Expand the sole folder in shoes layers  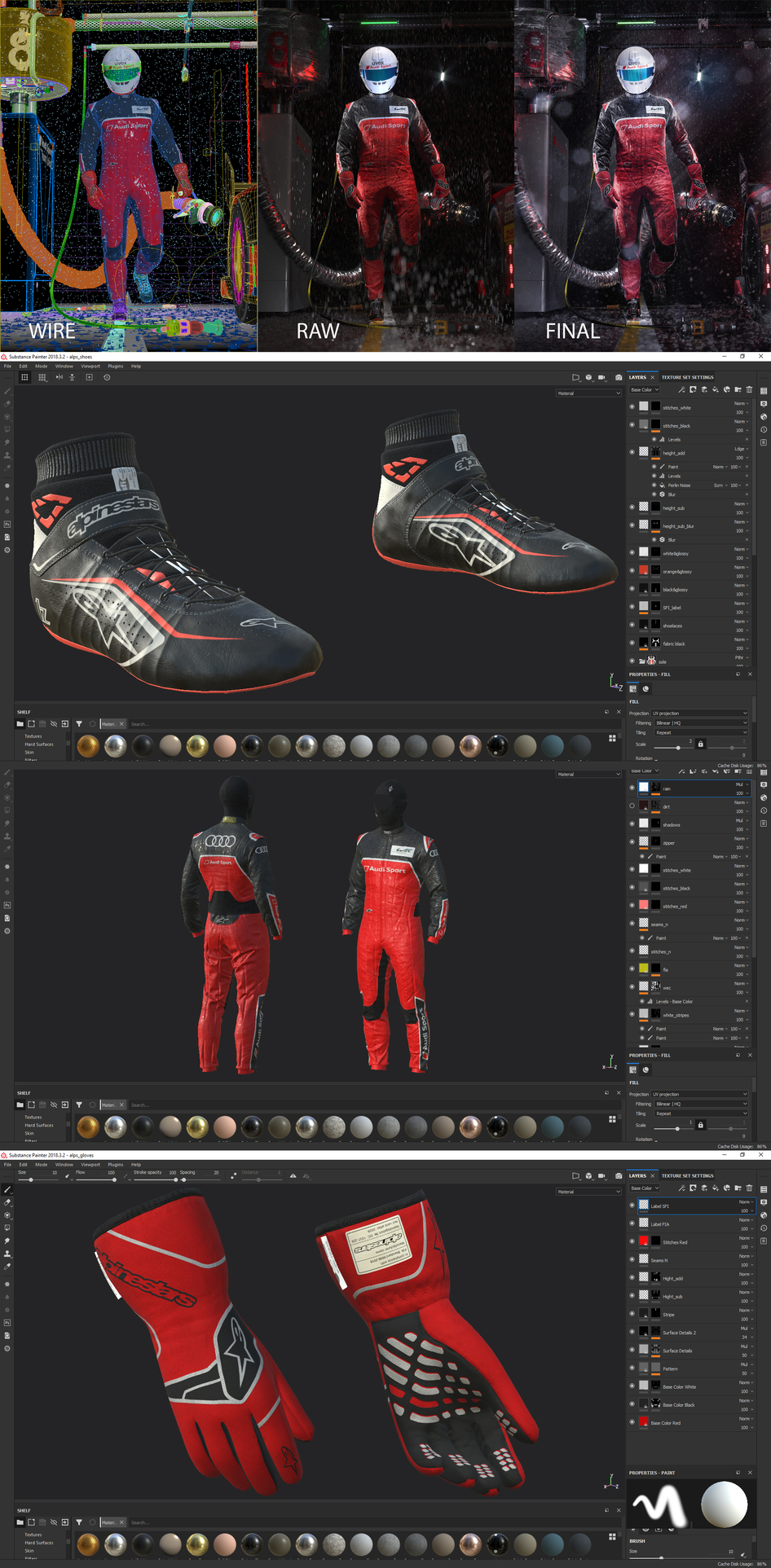642,661
